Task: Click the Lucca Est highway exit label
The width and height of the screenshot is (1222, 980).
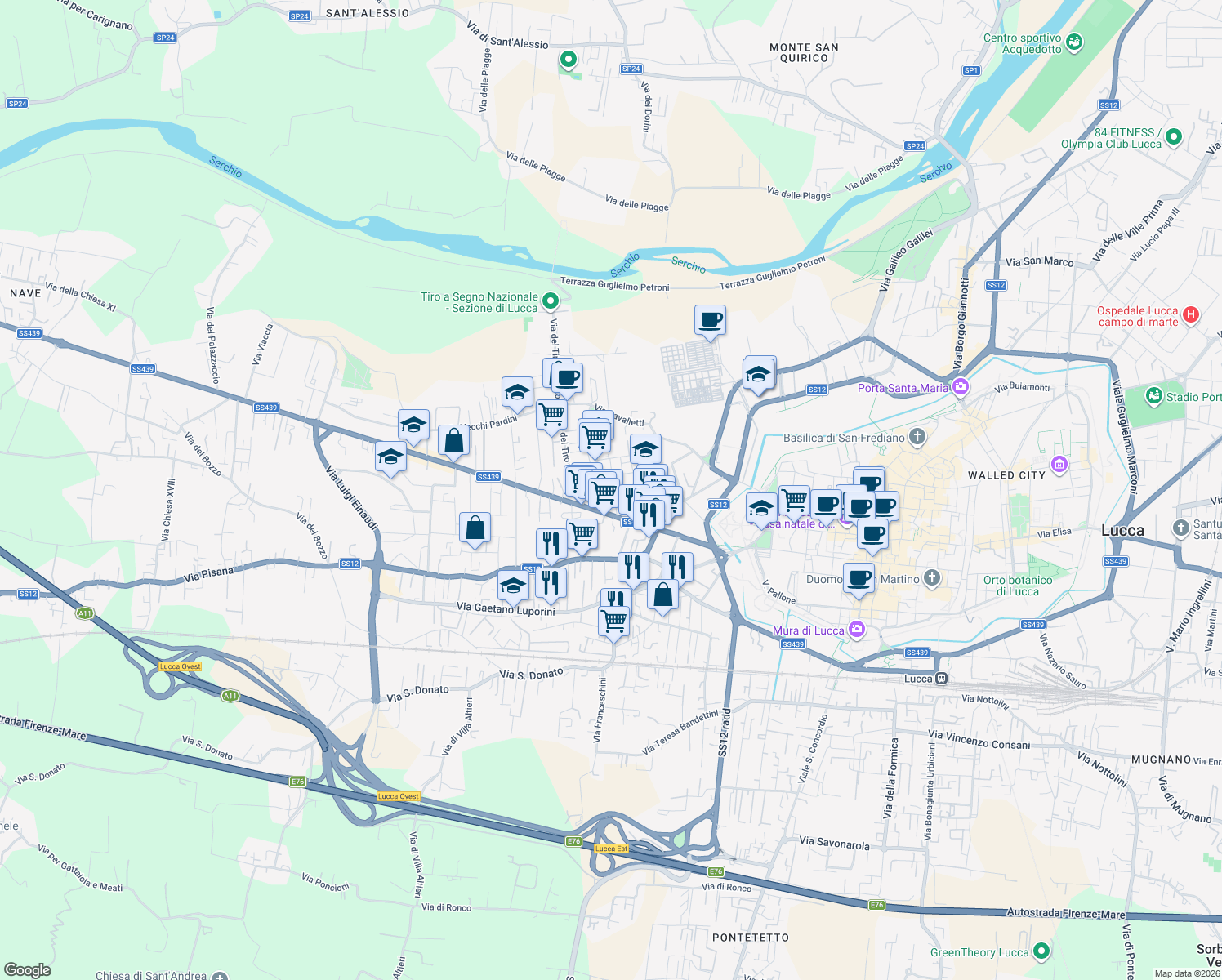Action: point(611,849)
